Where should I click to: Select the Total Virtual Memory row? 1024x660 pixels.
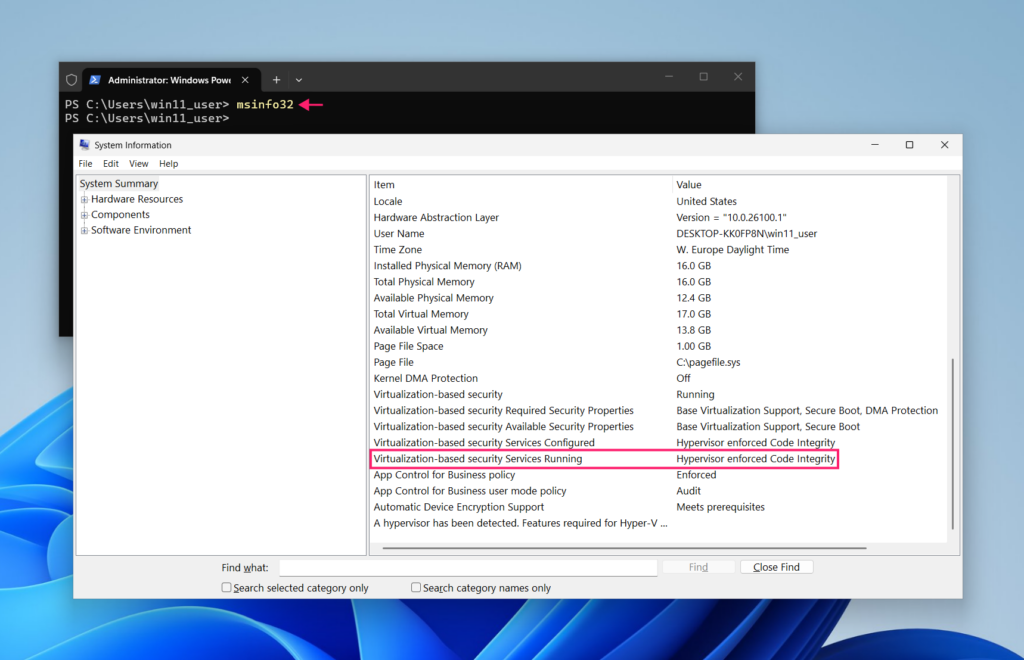(658, 314)
